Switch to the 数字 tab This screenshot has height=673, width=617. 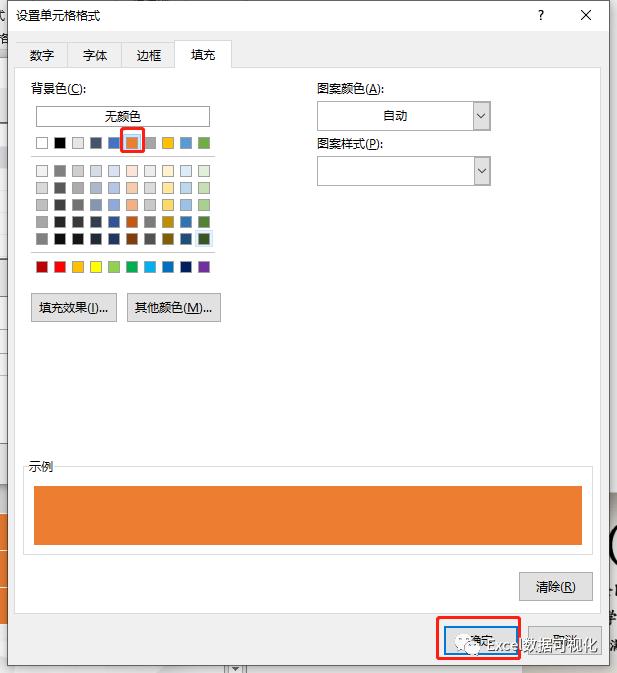tap(42, 55)
